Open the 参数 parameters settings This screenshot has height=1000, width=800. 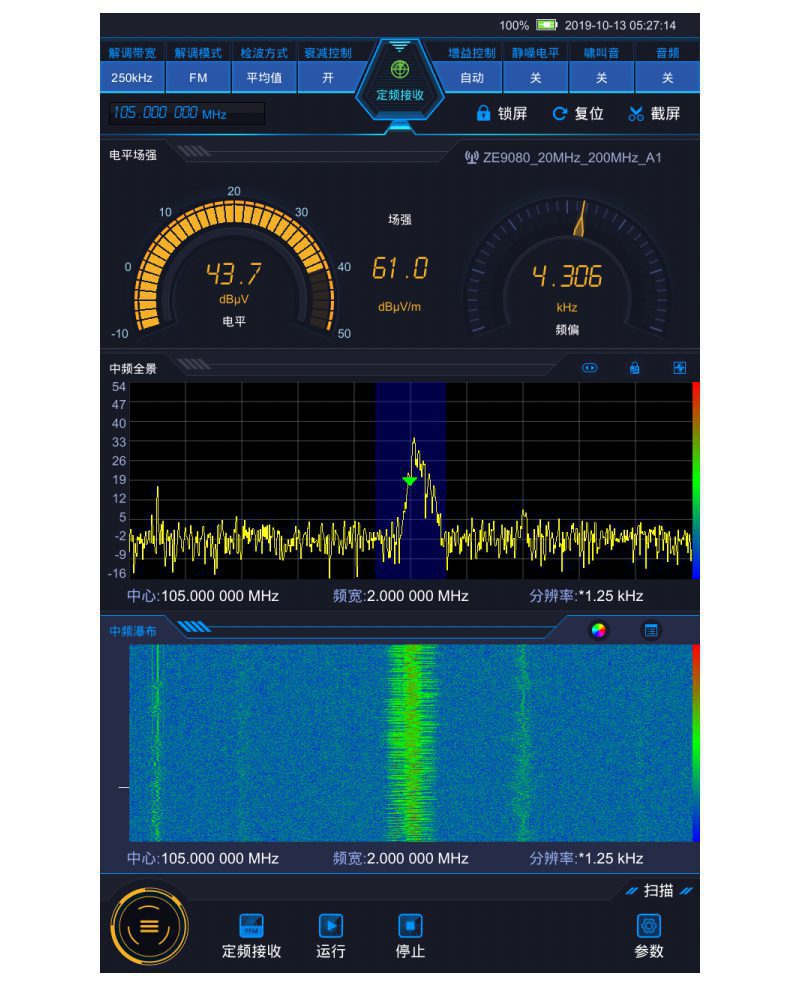pyautogui.click(x=649, y=926)
